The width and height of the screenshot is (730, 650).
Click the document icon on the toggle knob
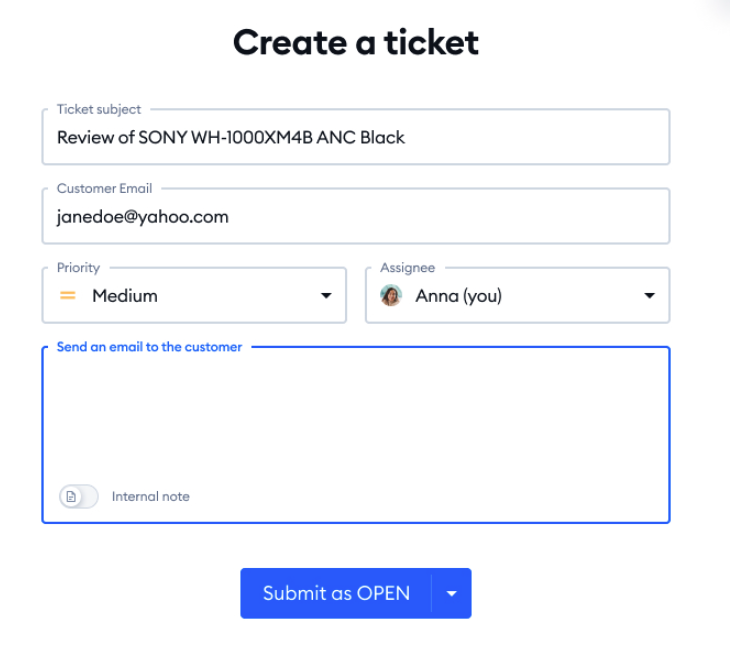point(71,496)
